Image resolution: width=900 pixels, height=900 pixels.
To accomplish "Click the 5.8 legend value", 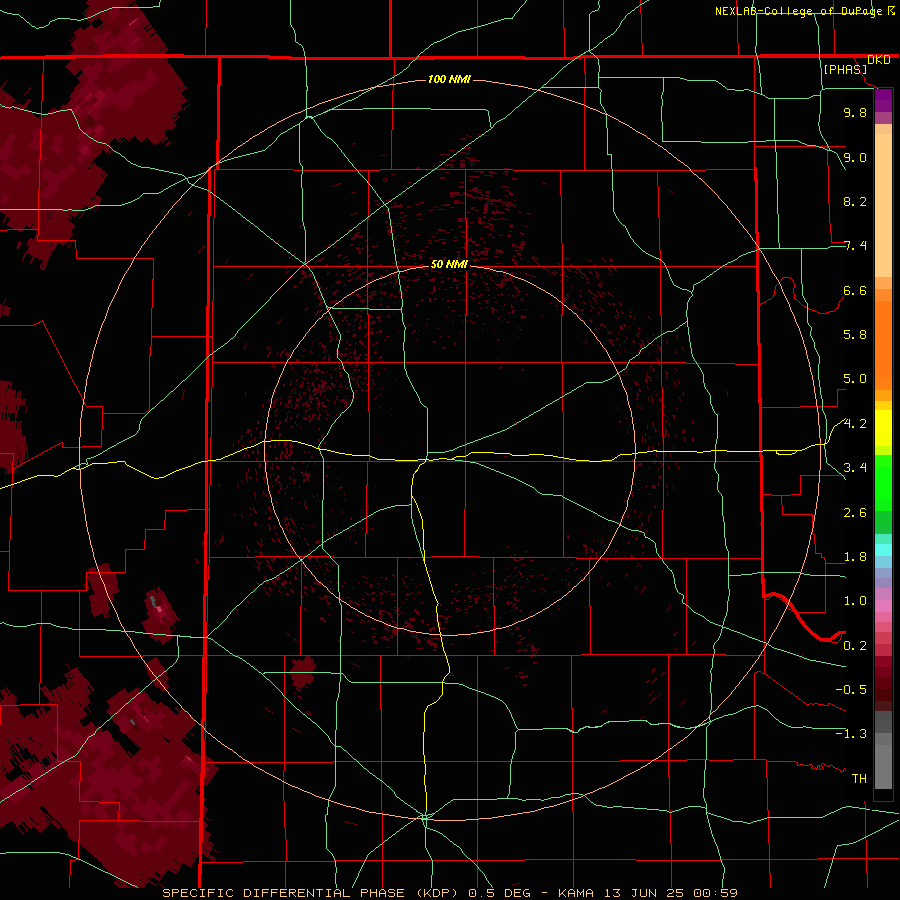I will (855, 334).
